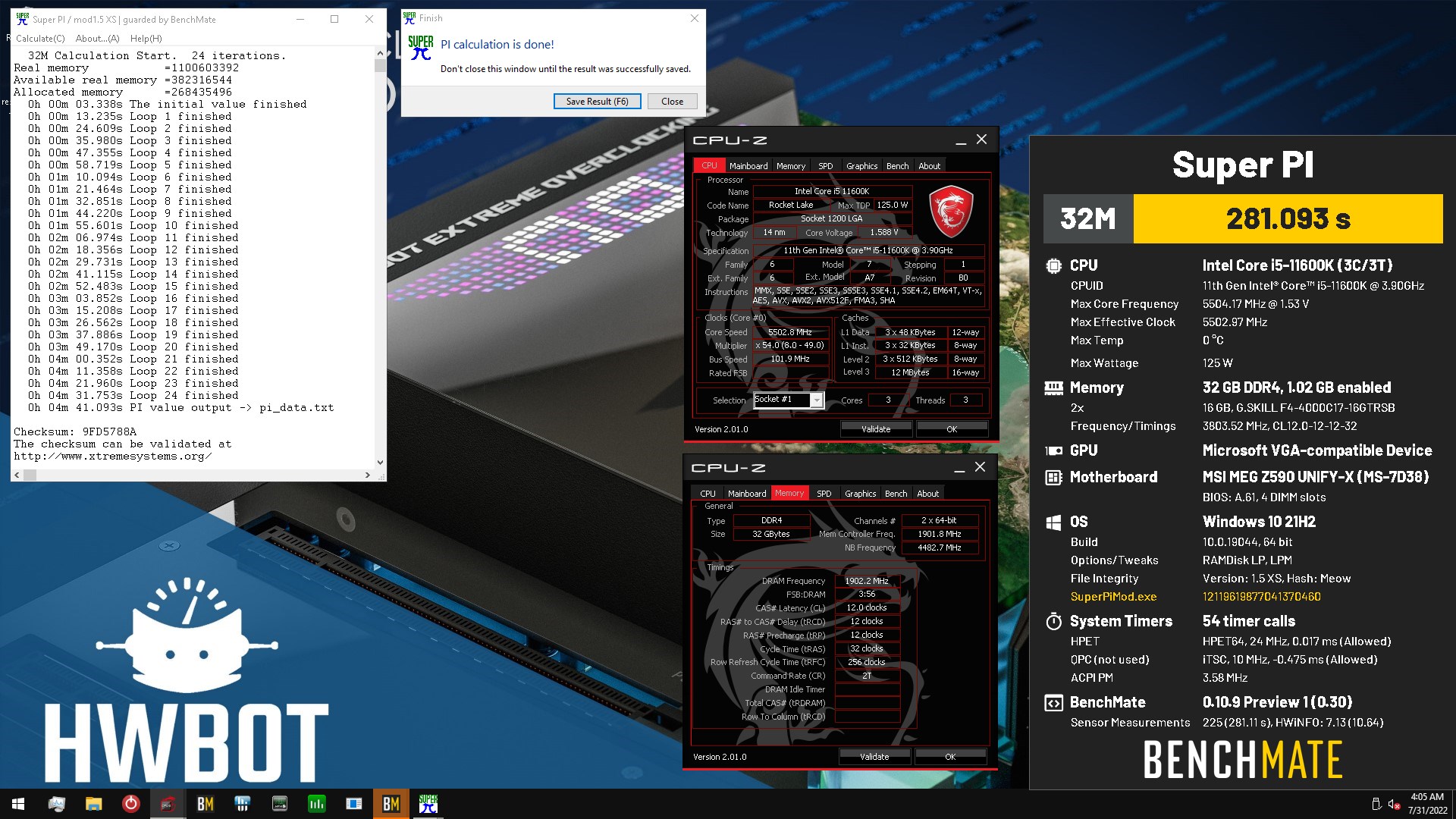Click the safely remove hardware USB tray icon

[1376, 804]
